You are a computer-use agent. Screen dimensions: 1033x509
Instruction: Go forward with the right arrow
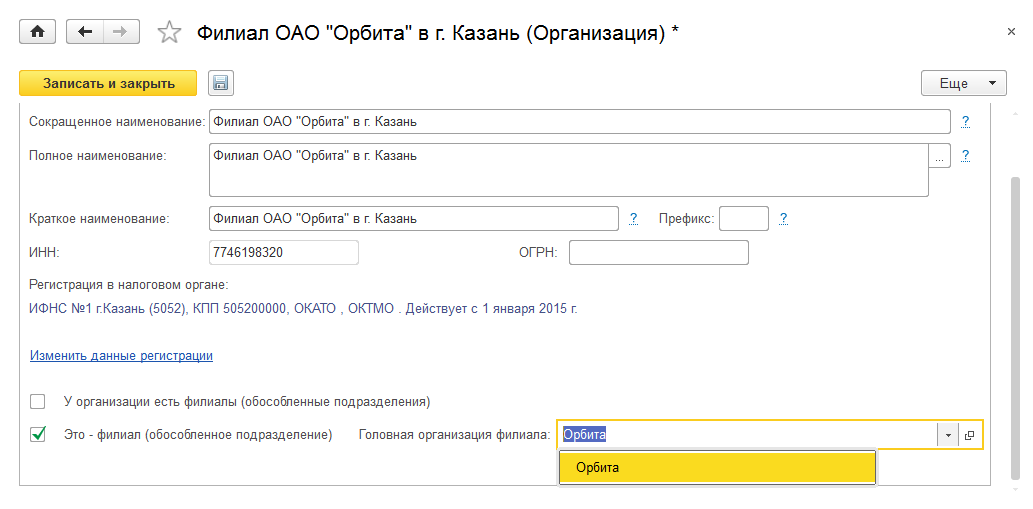tap(120, 32)
